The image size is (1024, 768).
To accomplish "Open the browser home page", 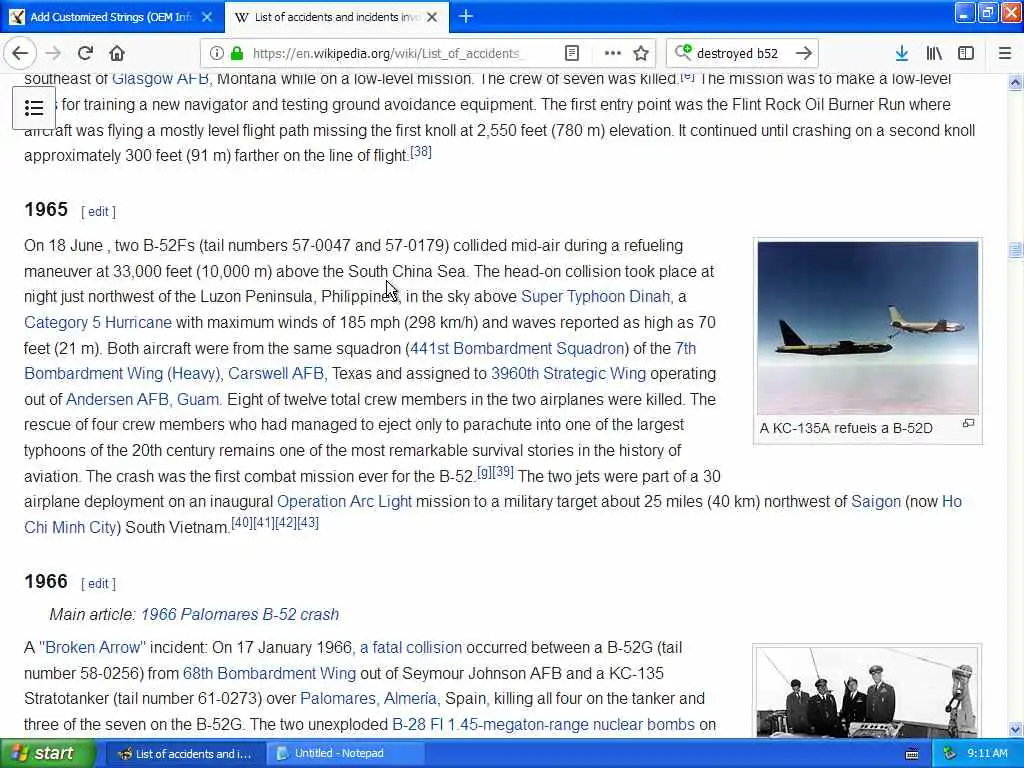I will pos(116,53).
